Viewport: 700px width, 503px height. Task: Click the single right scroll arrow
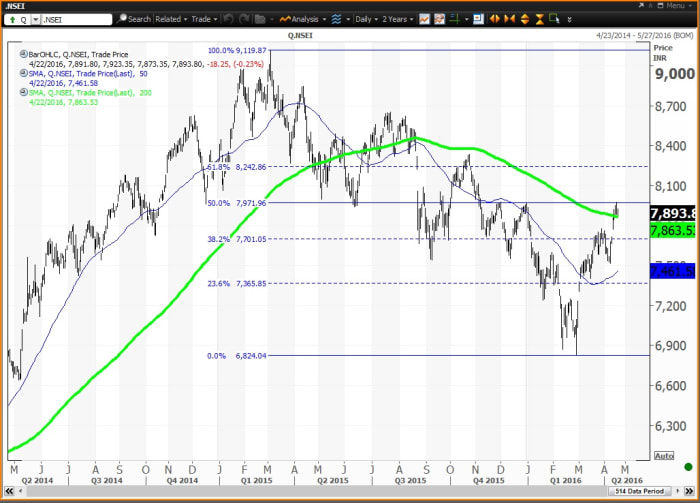(x=677, y=491)
